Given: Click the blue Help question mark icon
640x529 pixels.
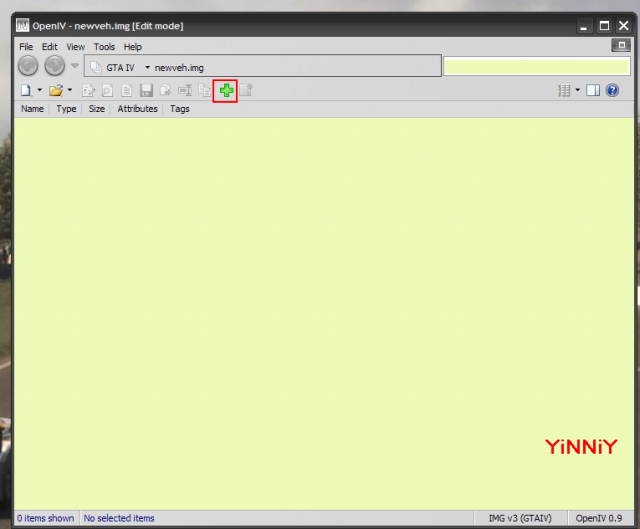Looking at the screenshot, I should [x=612, y=90].
